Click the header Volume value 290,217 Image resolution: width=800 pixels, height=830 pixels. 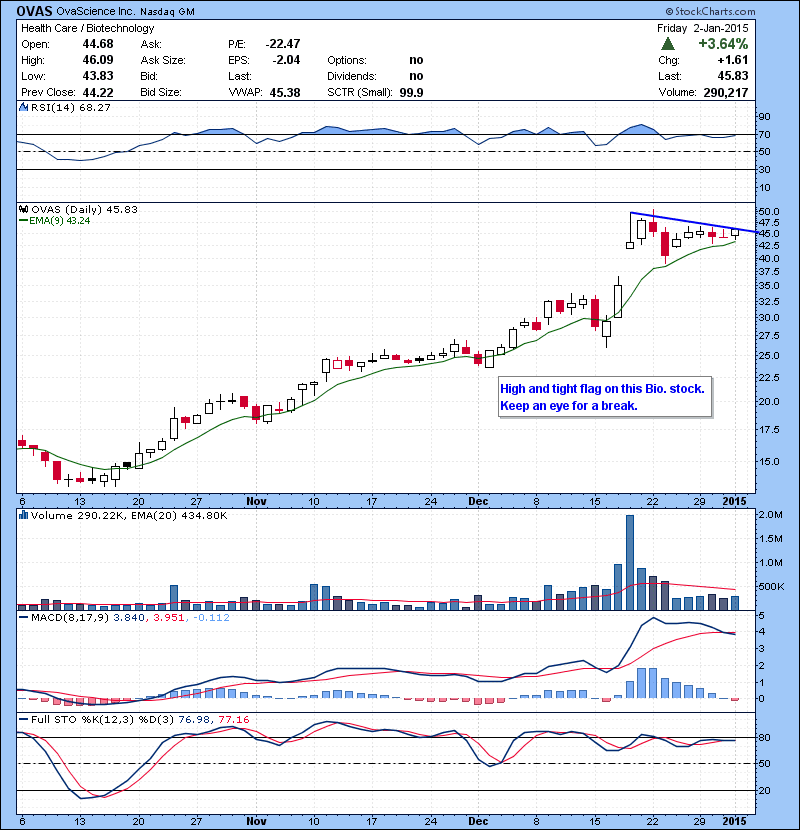726,92
